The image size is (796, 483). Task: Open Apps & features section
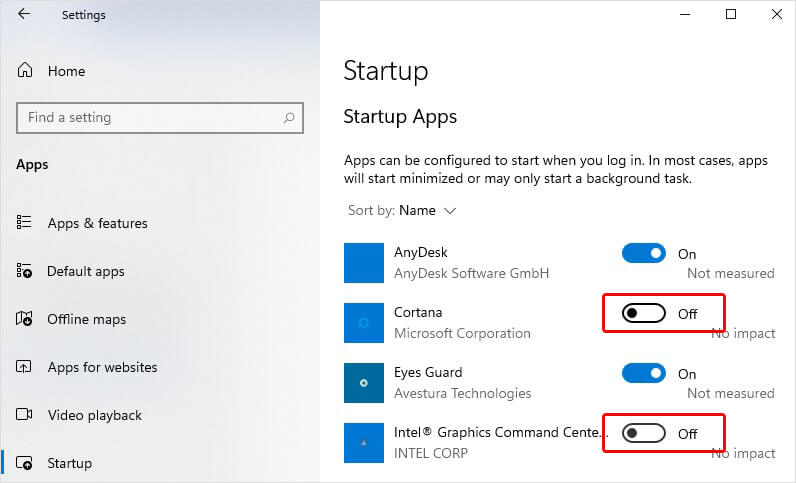click(x=97, y=223)
